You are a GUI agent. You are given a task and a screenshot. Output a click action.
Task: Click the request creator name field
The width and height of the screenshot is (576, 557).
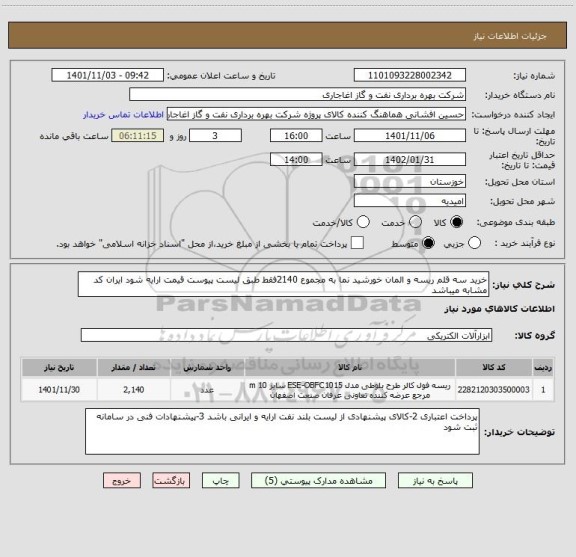pos(316,114)
